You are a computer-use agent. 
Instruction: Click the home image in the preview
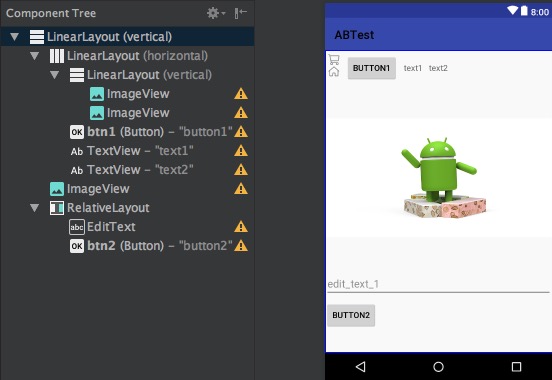pyautogui.click(x=334, y=71)
